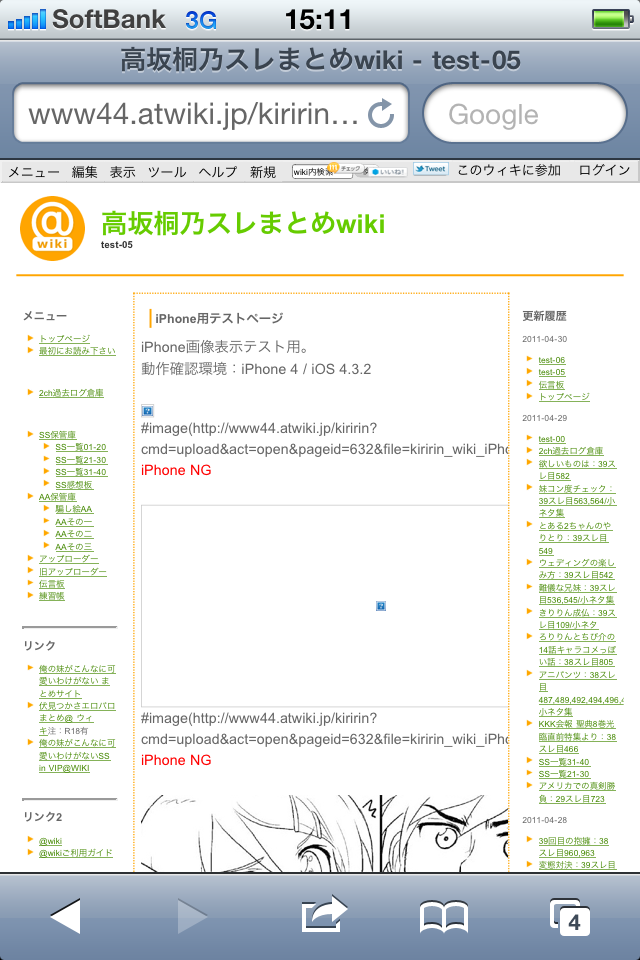Viewport: 640px width, 960px height.
Task: Open トップページ in the left menu
Action: [x=64, y=338]
